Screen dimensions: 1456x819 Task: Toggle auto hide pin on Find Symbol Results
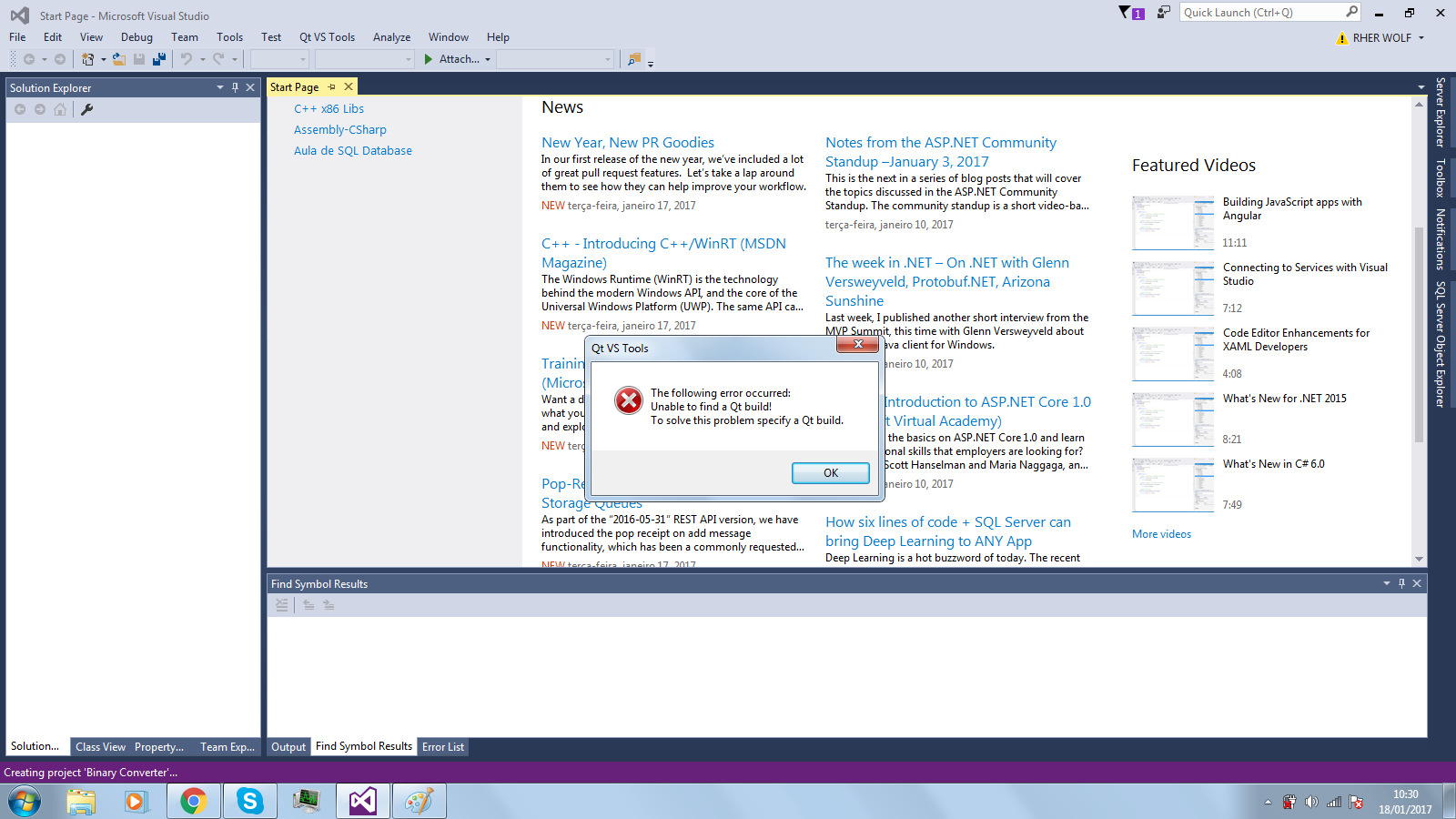coord(1401,583)
